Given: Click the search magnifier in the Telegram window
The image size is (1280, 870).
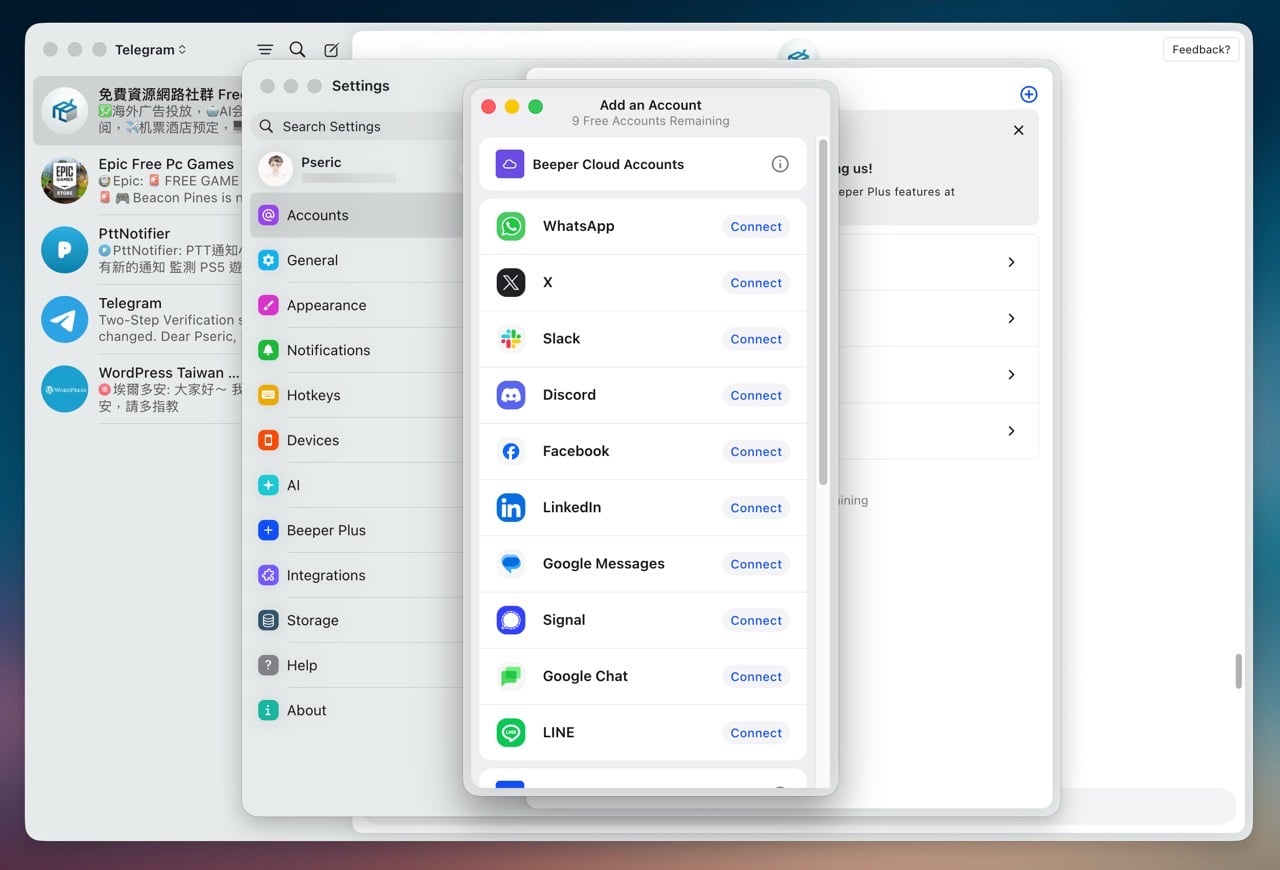Looking at the screenshot, I should point(297,49).
